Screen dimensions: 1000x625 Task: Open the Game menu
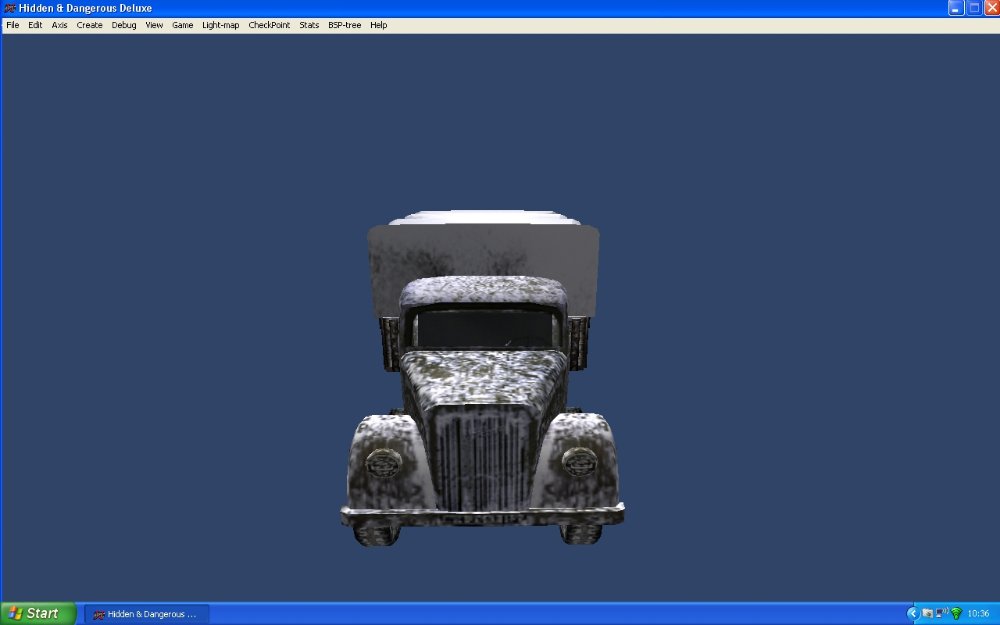click(182, 25)
